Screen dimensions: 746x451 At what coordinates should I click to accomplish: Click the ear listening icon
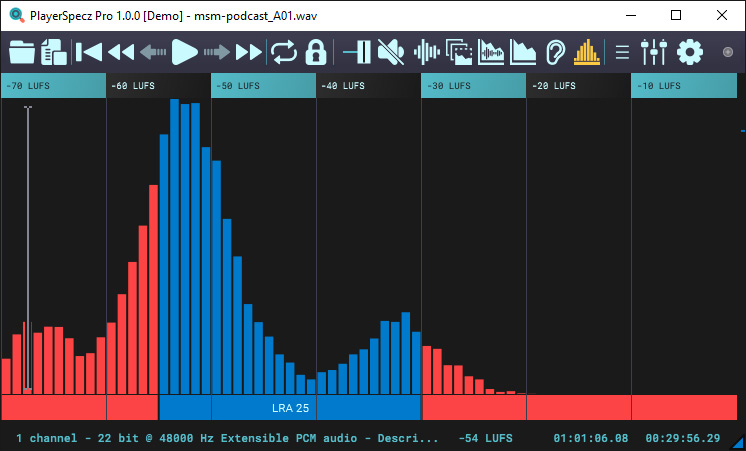555,52
